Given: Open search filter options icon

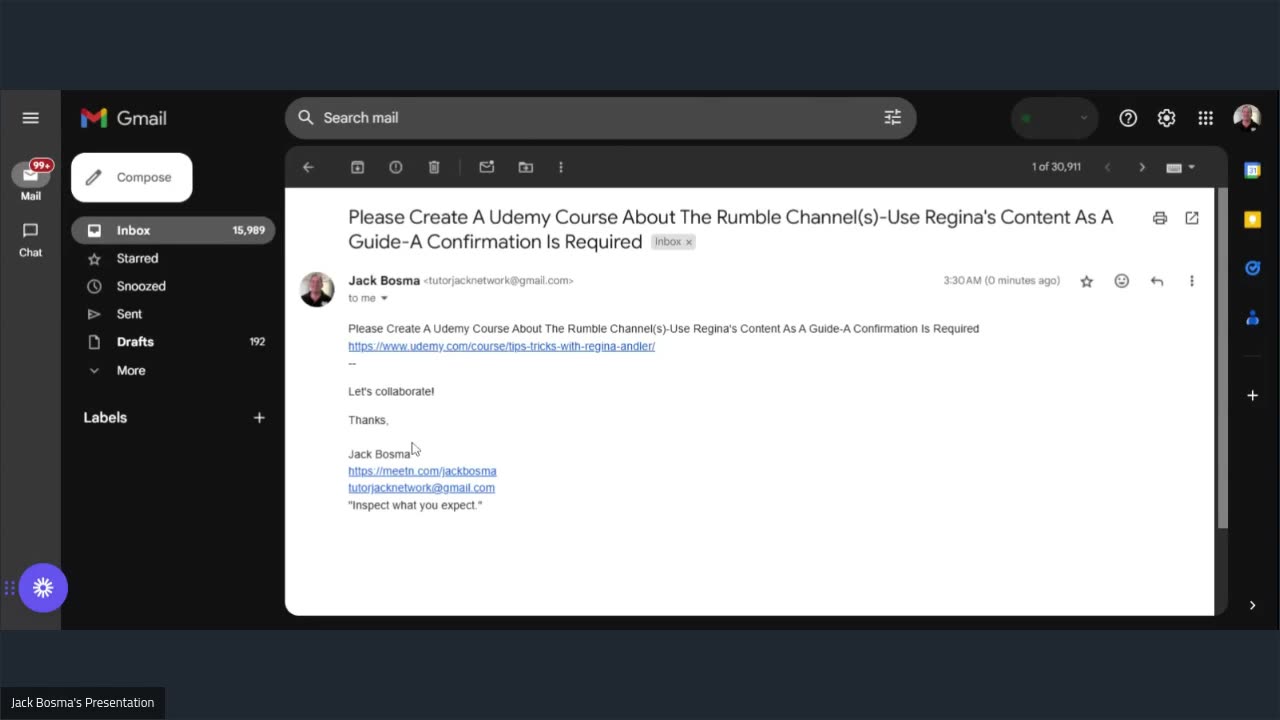Looking at the screenshot, I should [892, 118].
